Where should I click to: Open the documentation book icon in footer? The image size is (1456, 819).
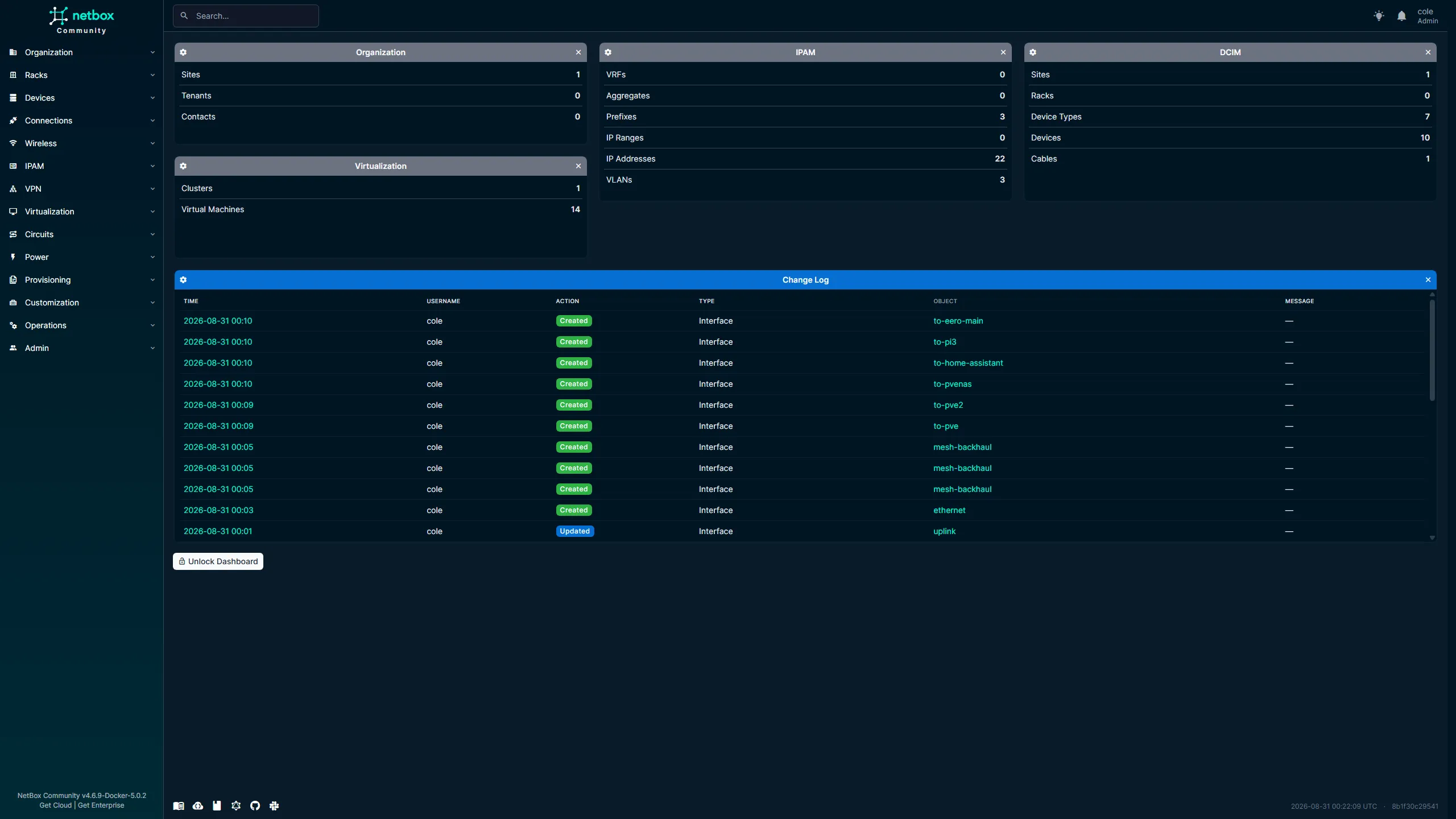pyautogui.click(x=179, y=805)
